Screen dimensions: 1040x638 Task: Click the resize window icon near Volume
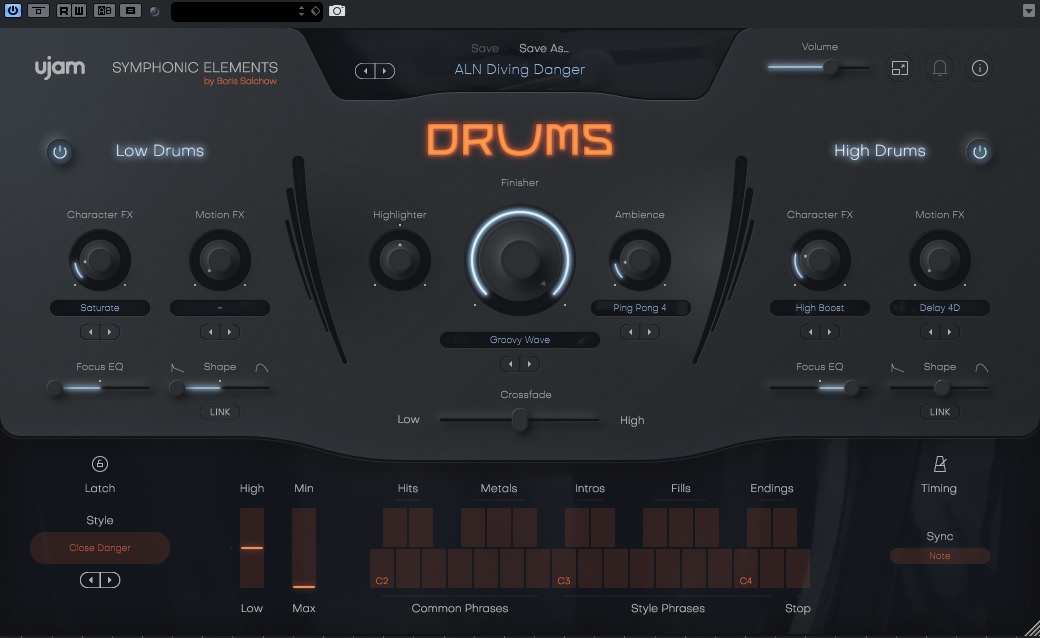coord(900,68)
